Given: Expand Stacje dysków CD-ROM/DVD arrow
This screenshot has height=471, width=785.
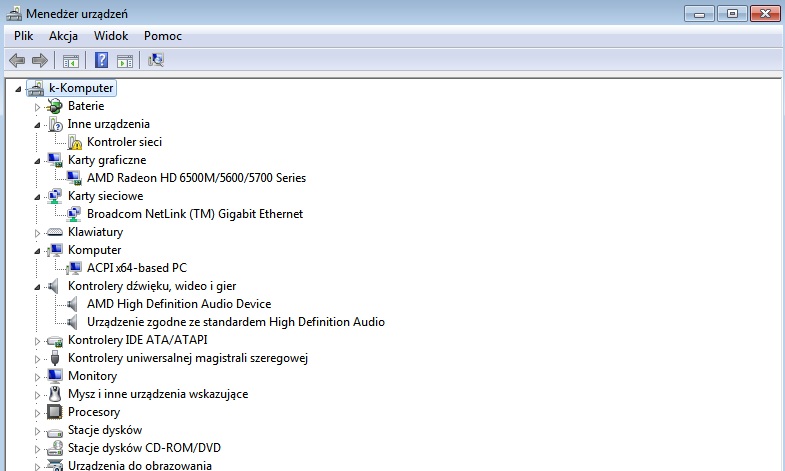Looking at the screenshot, I should (x=37, y=449).
